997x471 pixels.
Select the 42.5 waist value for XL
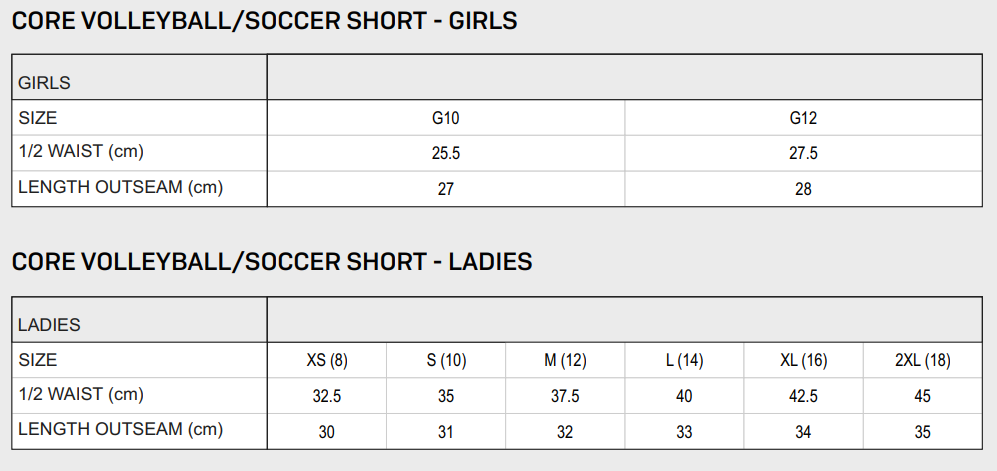pyautogui.click(x=803, y=396)
